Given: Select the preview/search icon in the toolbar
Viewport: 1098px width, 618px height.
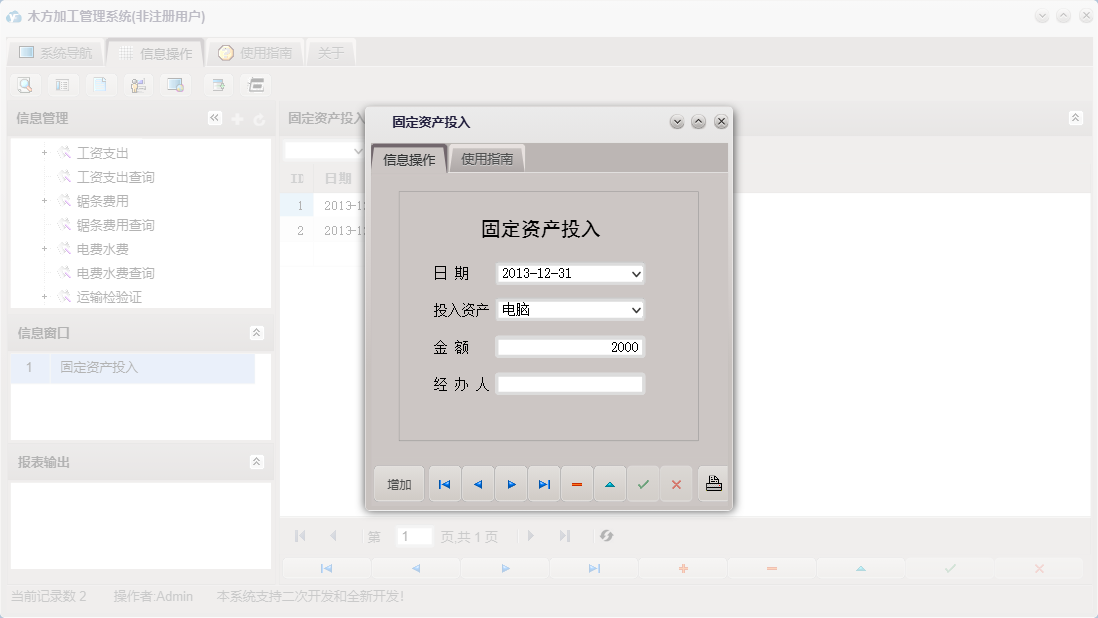Looking at the screenshot, I should coord(25,85).
